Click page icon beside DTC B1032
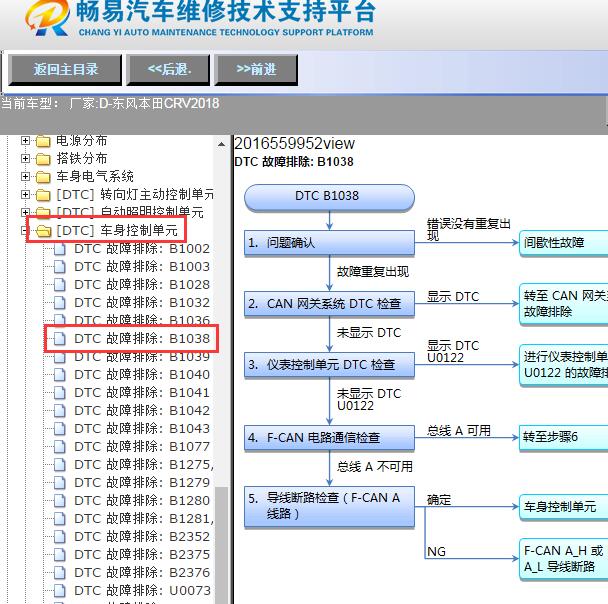 point(59,302)
